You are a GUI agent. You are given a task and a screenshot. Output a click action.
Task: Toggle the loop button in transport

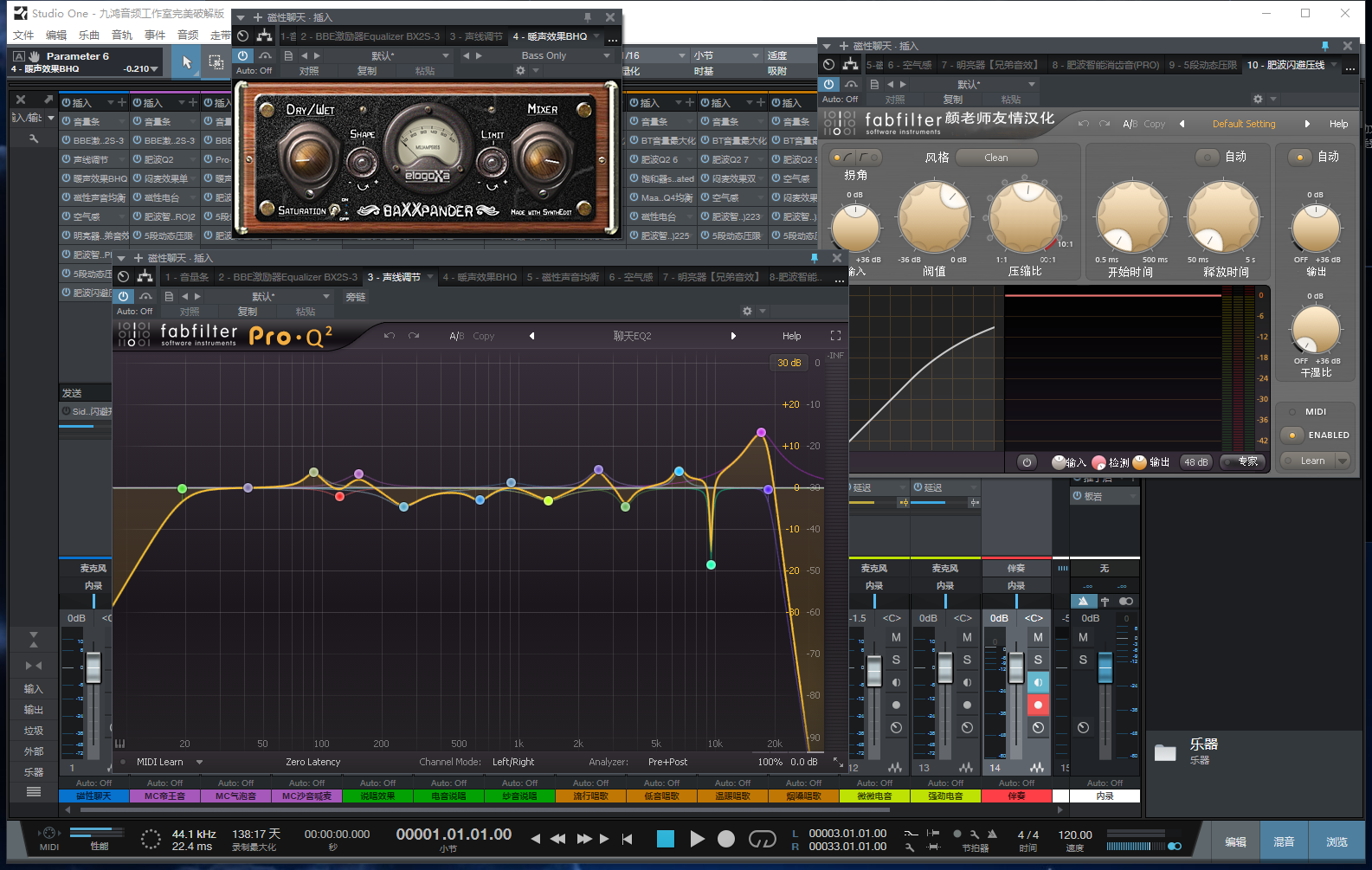pyautogui.click(x=762, y=839)
